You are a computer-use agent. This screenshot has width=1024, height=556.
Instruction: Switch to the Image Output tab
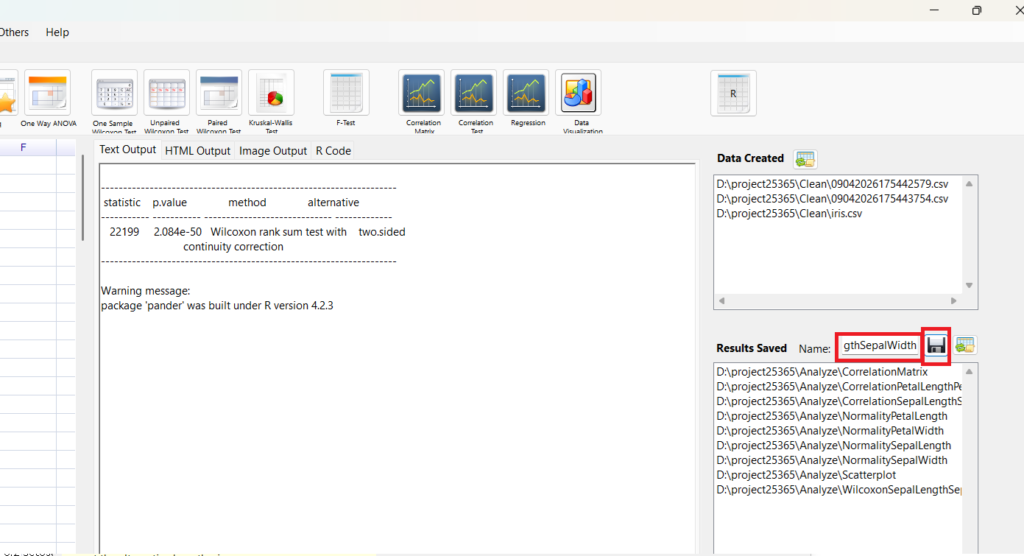click(x=273, y=151)
